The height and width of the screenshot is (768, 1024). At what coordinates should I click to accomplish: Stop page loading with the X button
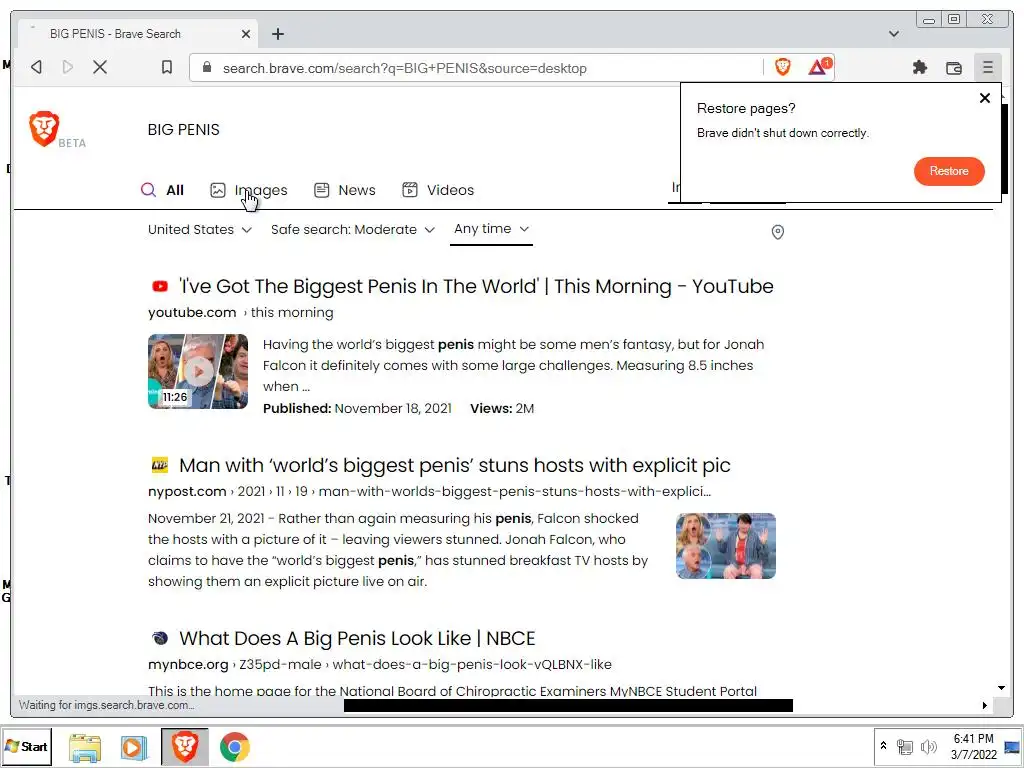click(x=100, y=67)
